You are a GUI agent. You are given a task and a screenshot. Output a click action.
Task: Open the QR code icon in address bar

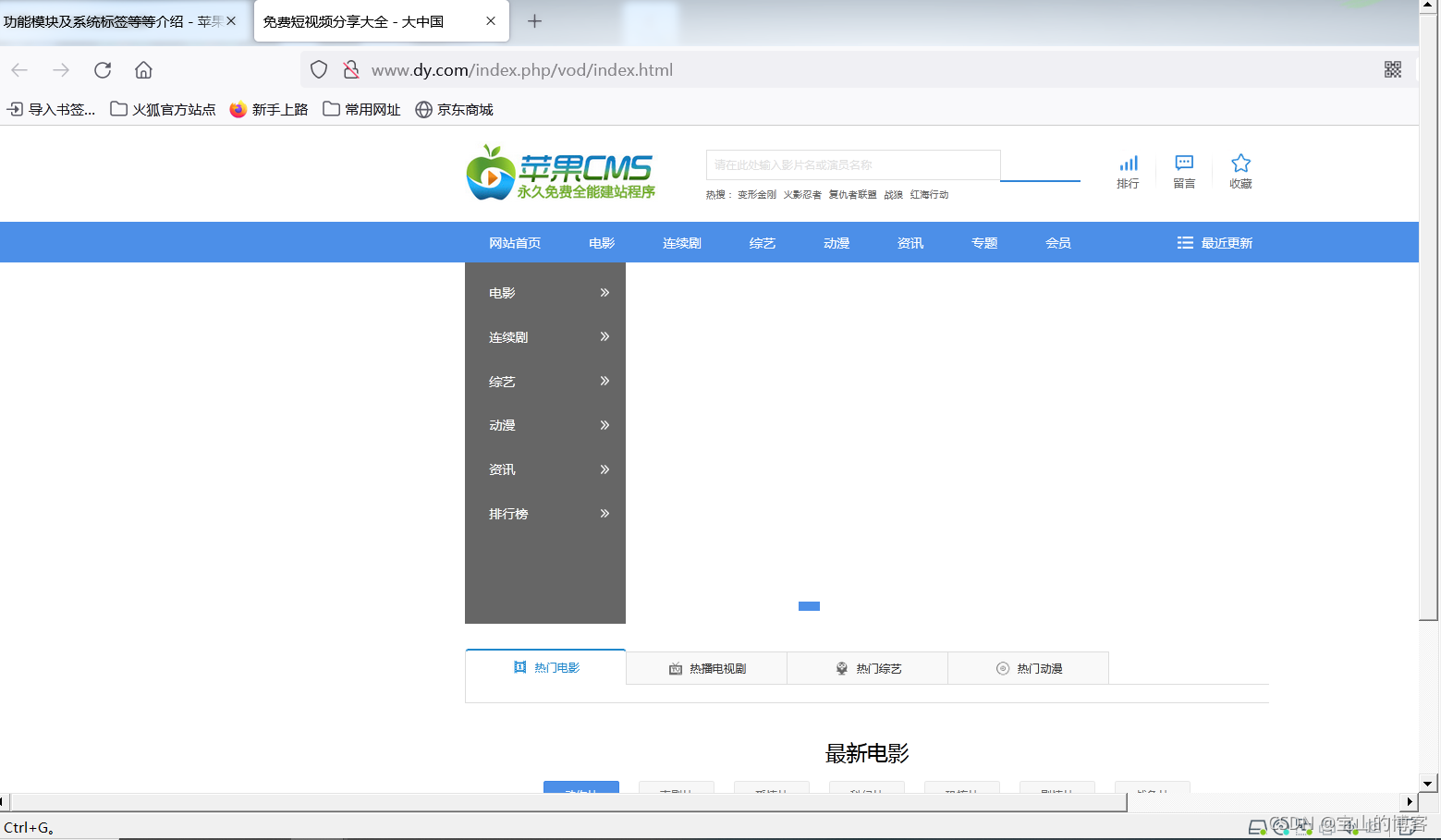tap(1392, 70)
